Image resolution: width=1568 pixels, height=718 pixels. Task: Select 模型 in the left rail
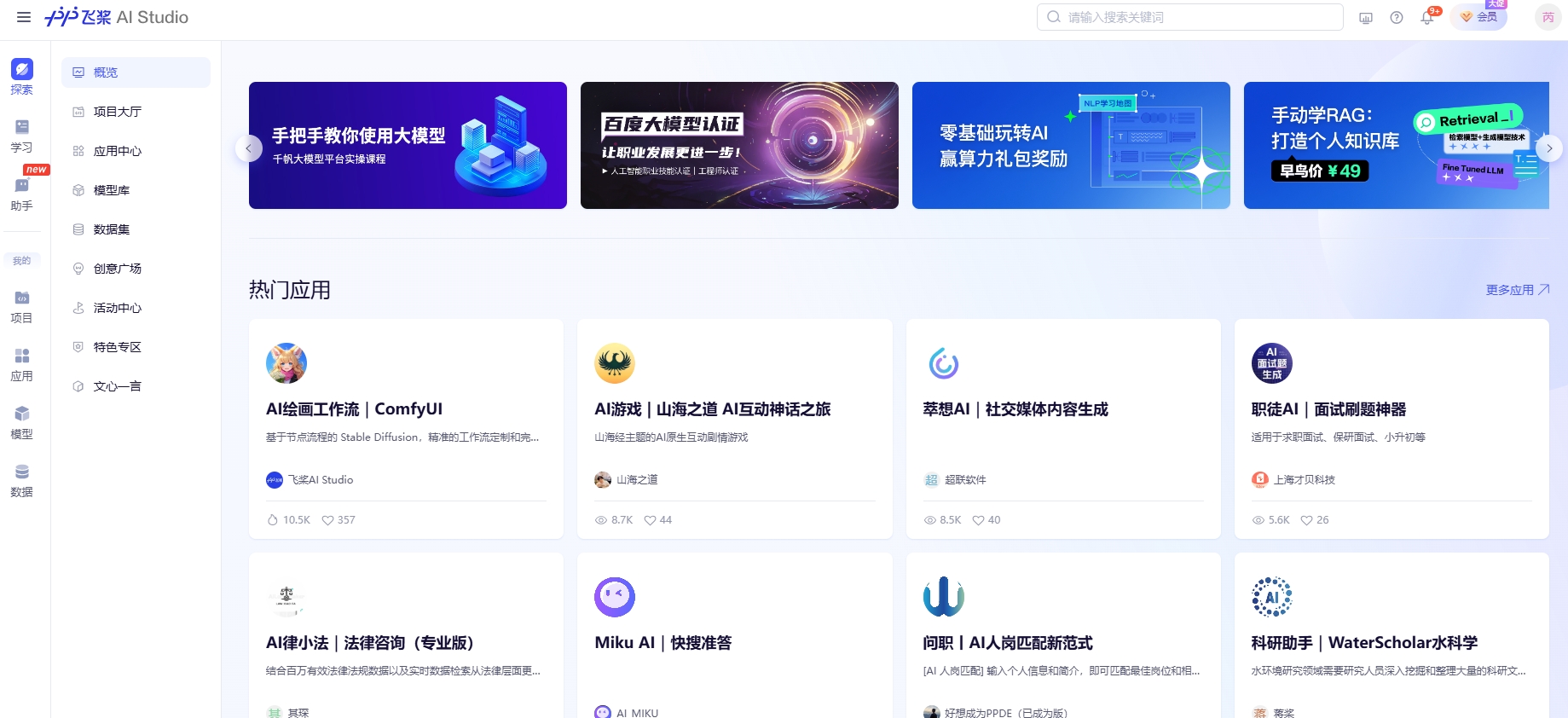click(21, 422)
